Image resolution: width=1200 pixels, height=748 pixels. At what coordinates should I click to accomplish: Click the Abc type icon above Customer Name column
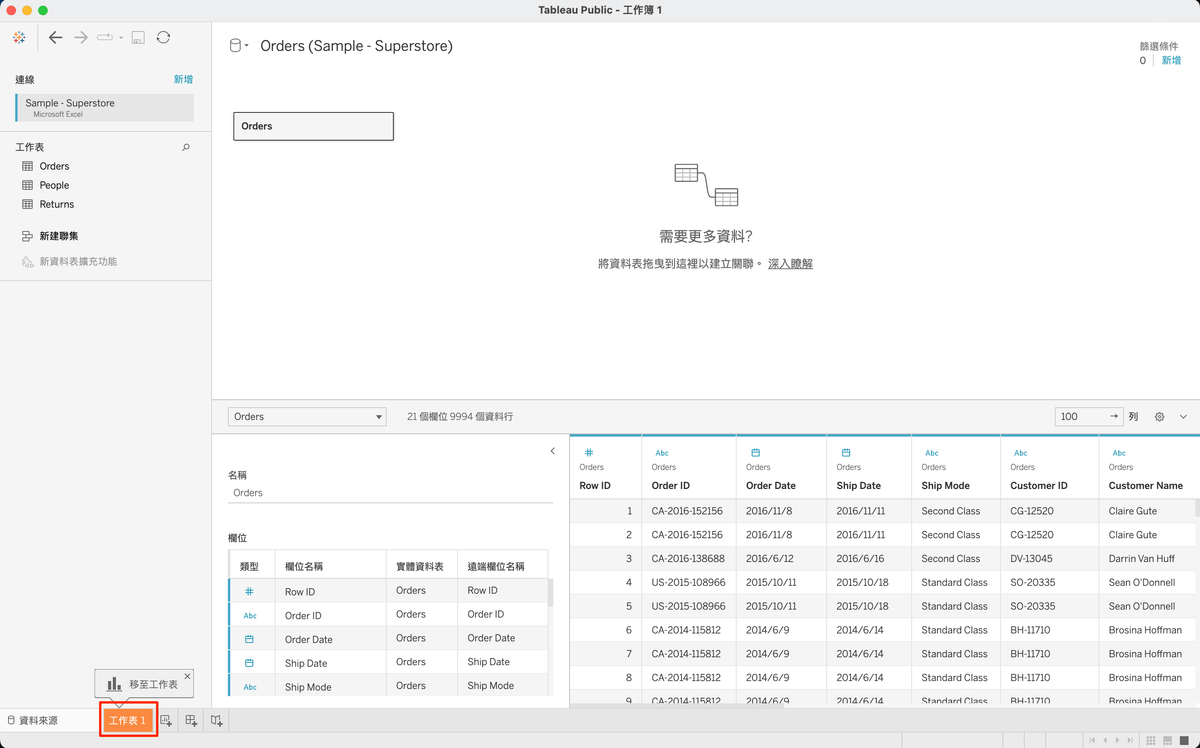(x=1119, y=453)
